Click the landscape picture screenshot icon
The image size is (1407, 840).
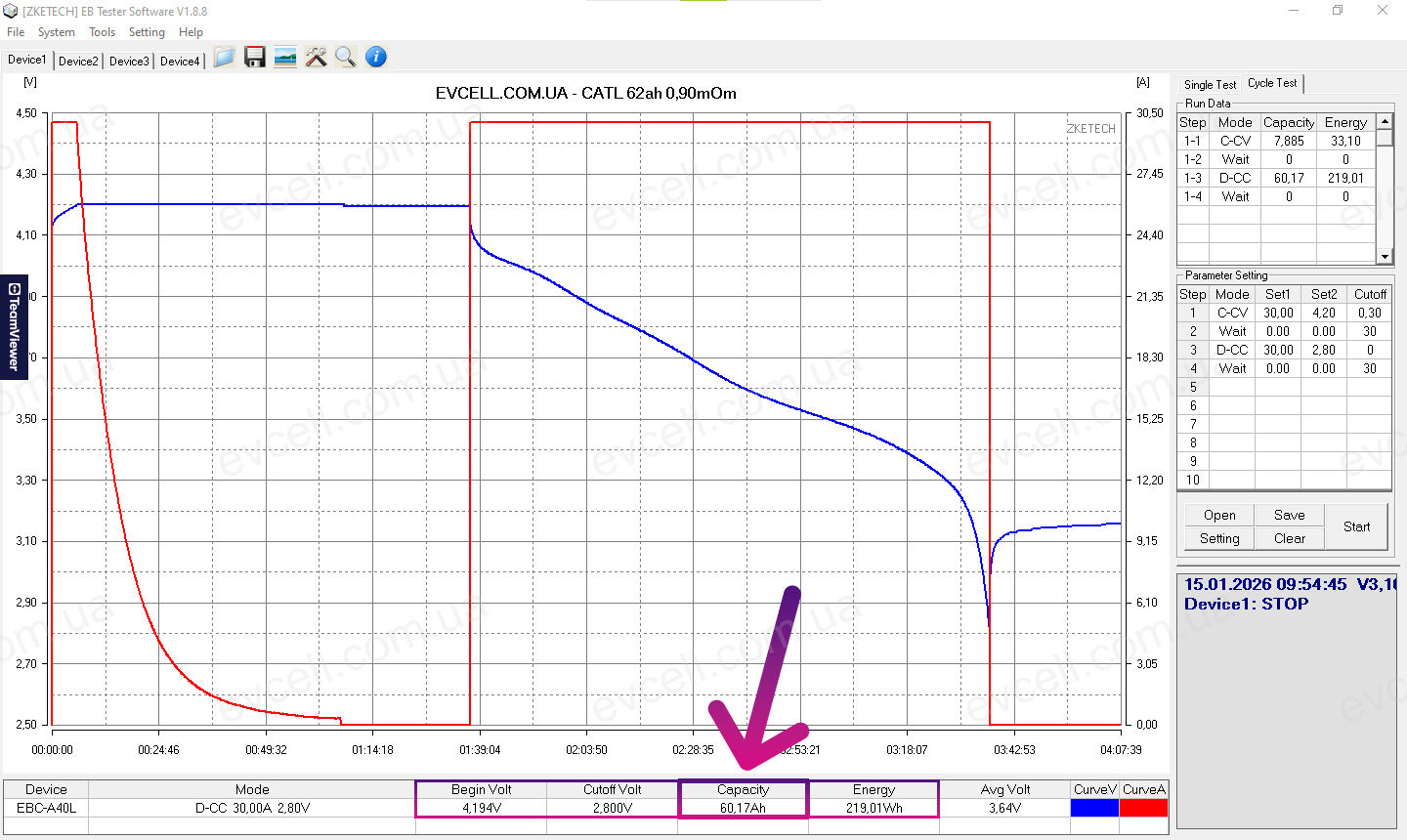tap(285, 58)
